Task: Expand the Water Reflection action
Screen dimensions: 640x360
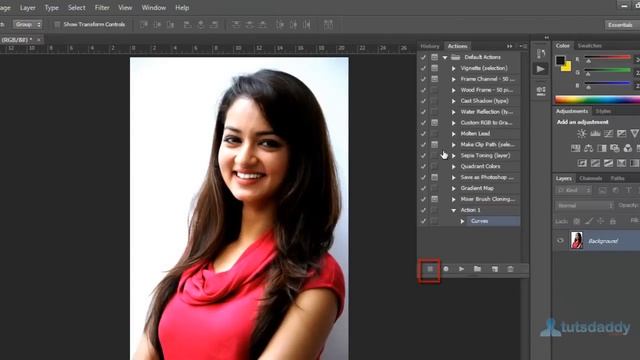Action: (453, 112)
